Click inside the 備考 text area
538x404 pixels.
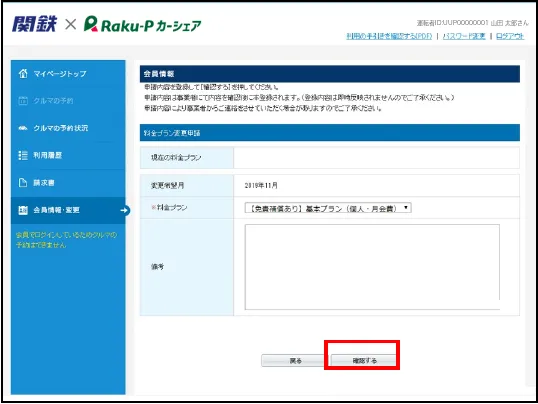pyautogui.click(x=372, y=267)
